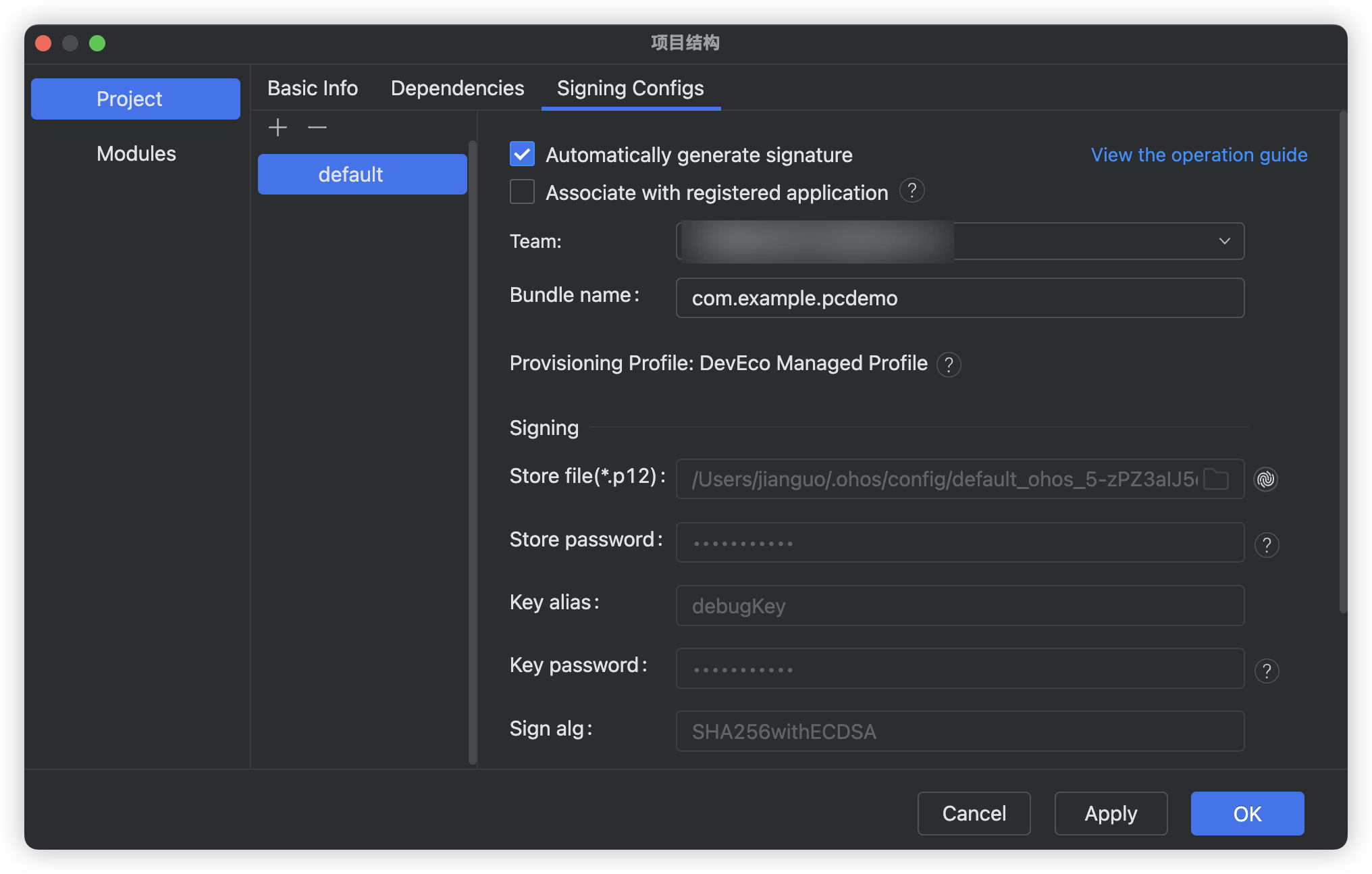
Task: Click help icon next to Store password
Action: (x=1267, y=544)
